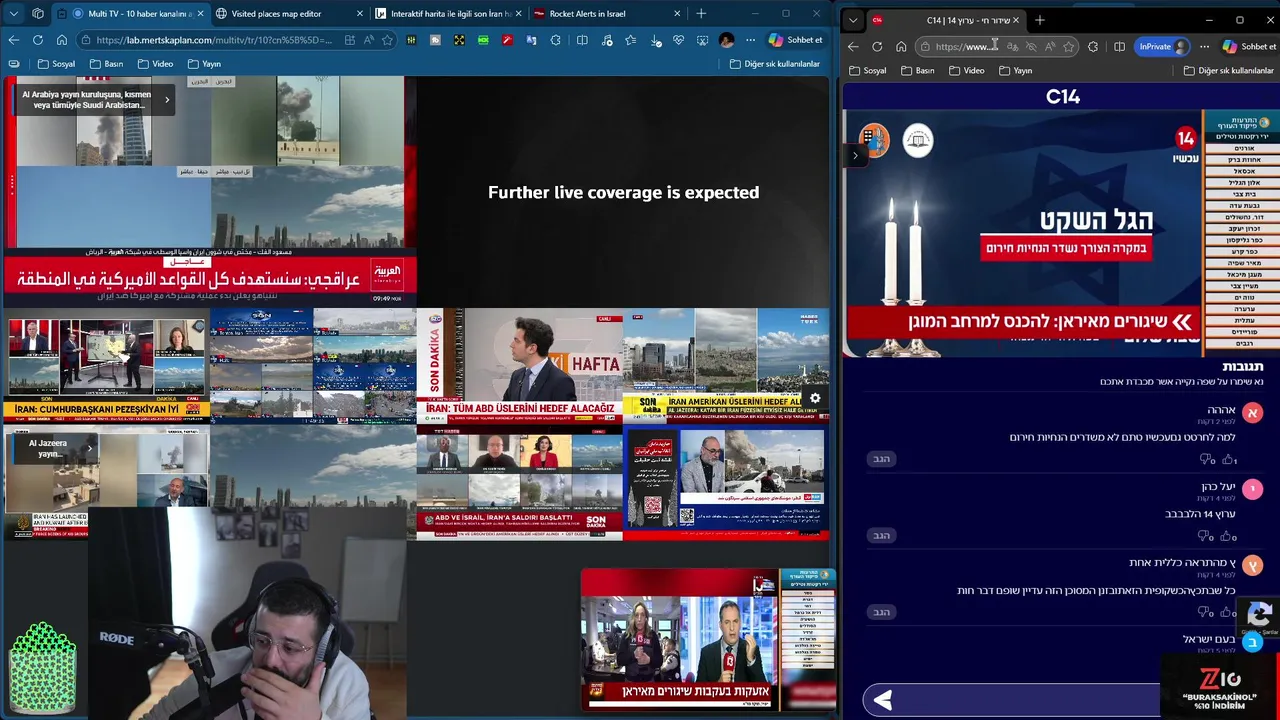Reload the Multi TV page
The image size is (1280, 720).
point(38,40)
